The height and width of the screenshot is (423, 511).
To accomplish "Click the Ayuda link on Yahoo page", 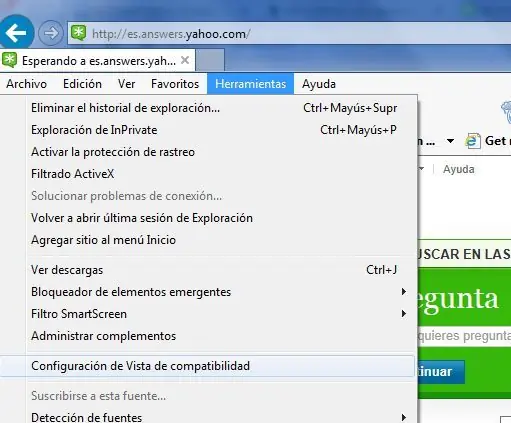I will point(458,169).
